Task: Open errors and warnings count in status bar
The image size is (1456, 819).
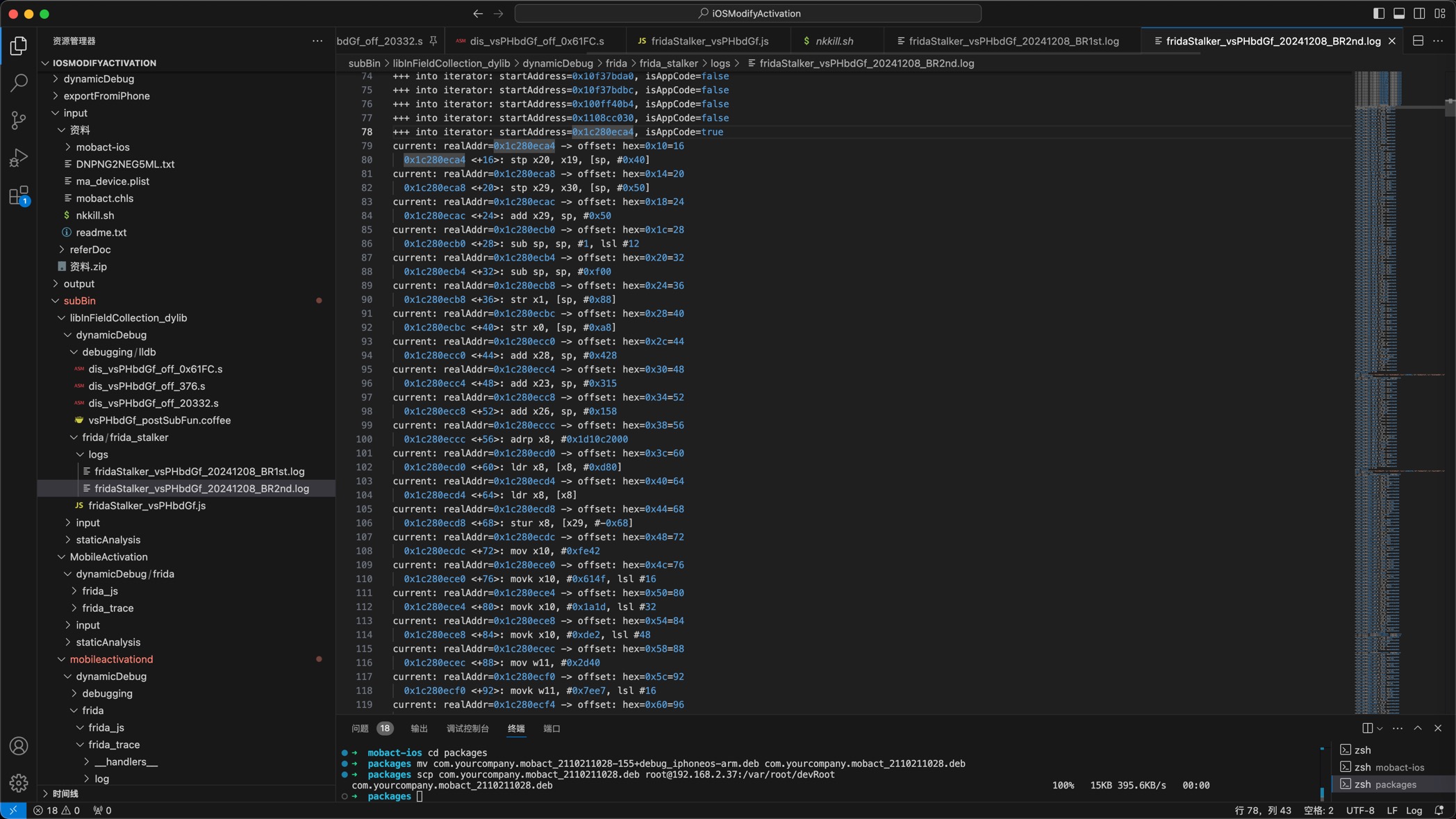Action: pos(56,810)
